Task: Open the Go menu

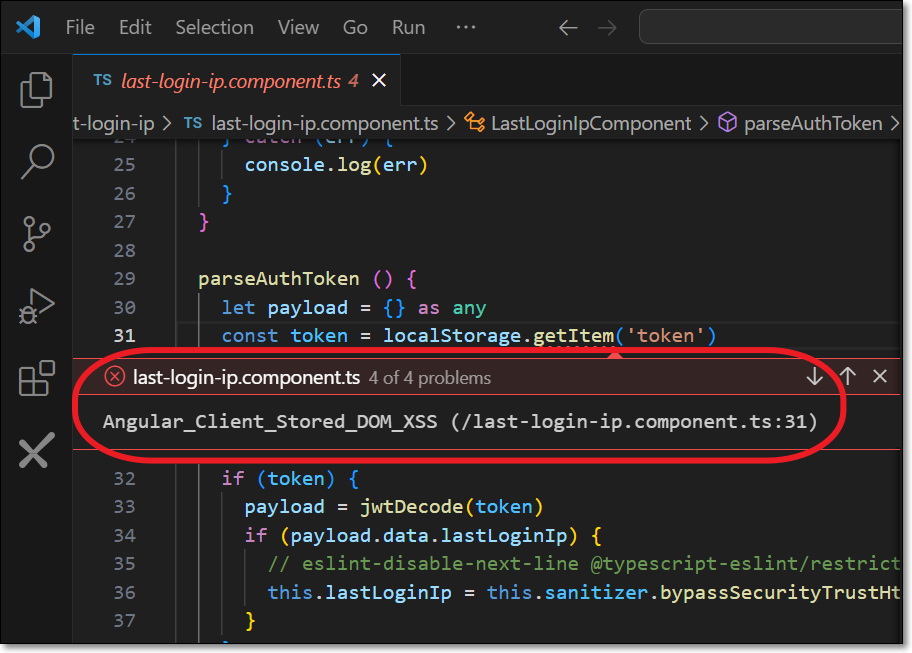Action: click(x=355, y=27)
